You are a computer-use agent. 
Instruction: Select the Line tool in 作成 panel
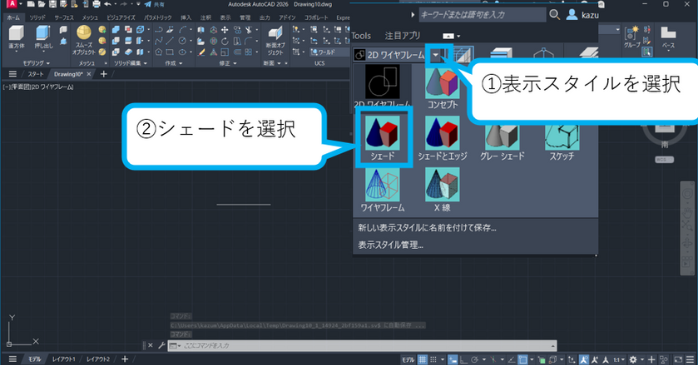[170, 41]
